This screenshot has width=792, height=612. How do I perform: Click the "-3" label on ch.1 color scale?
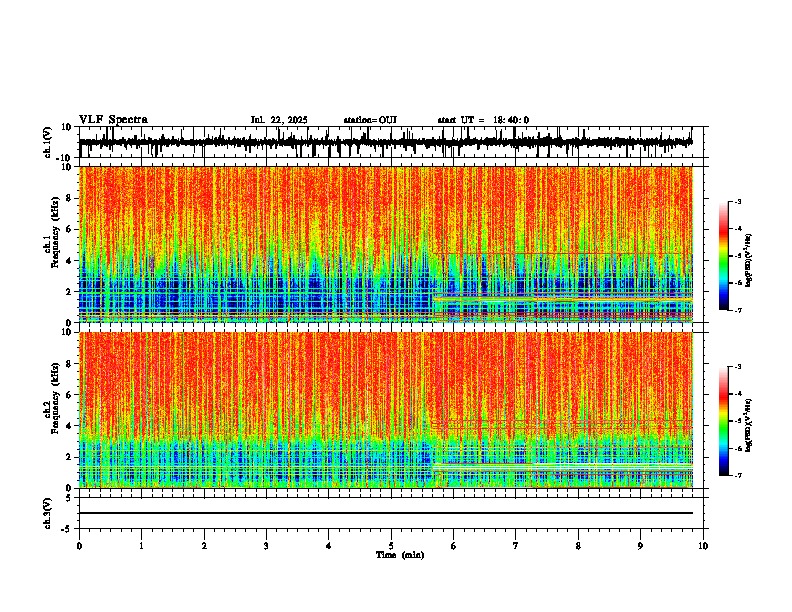[738, 201]
